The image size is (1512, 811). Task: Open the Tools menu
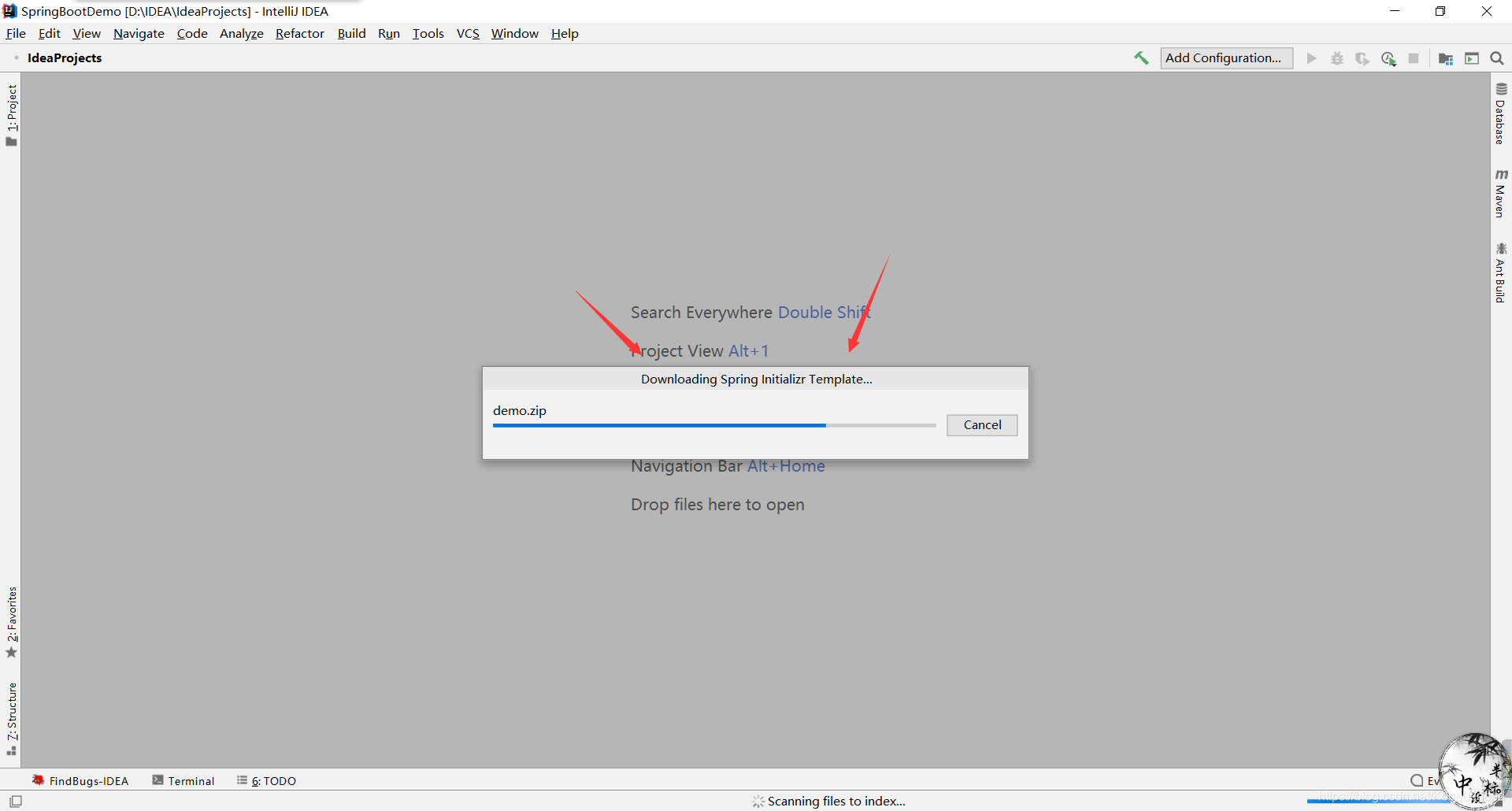[x=428, y=33]
